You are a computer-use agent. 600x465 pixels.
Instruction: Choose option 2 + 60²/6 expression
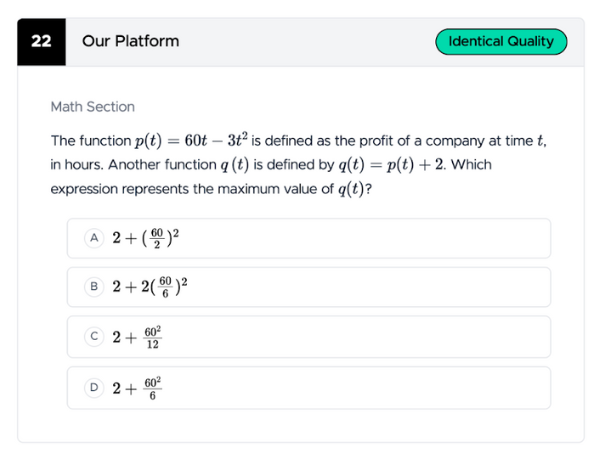click(x=137, y=388)
